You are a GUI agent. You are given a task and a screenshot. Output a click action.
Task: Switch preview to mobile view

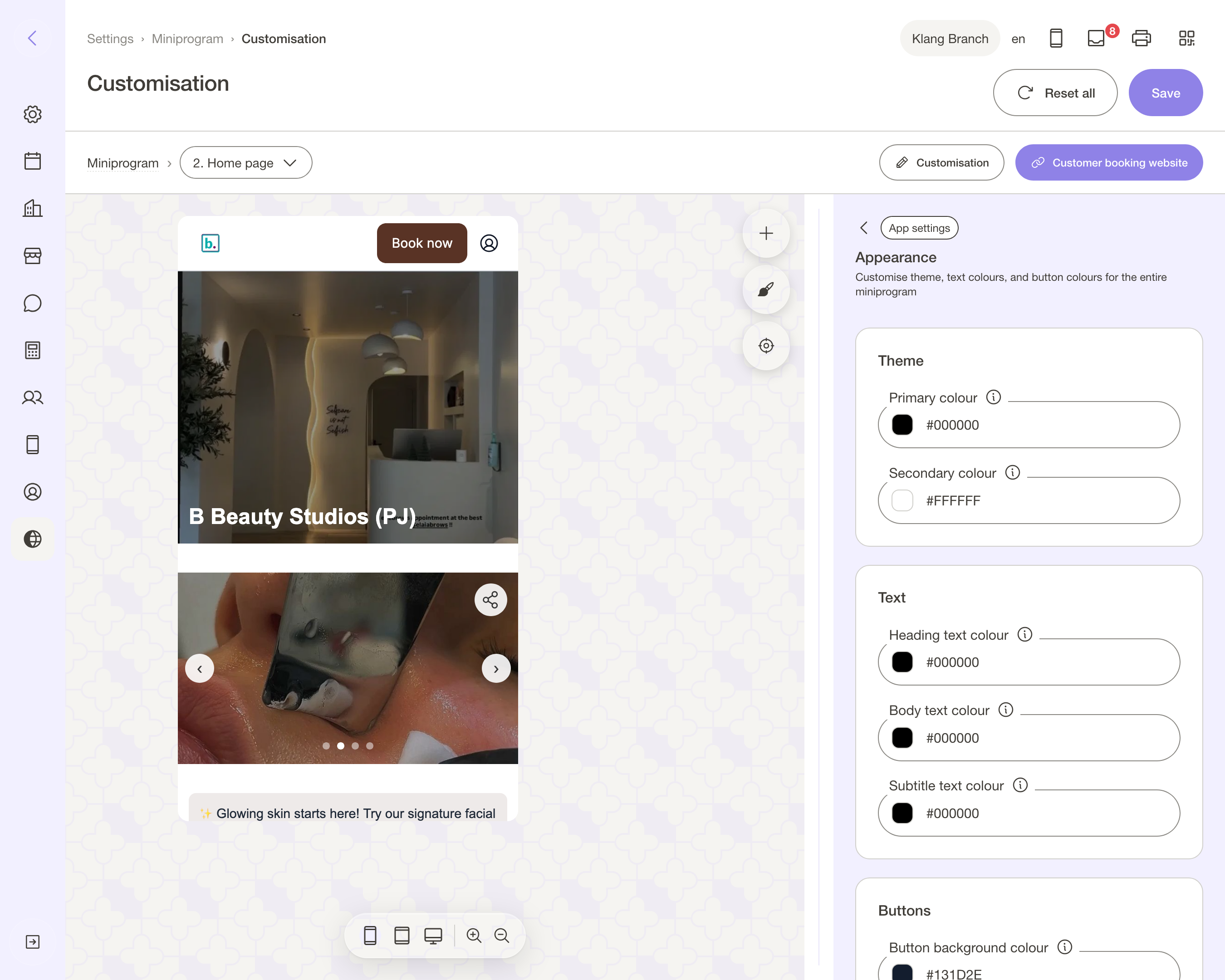click(x=370, y=935)
